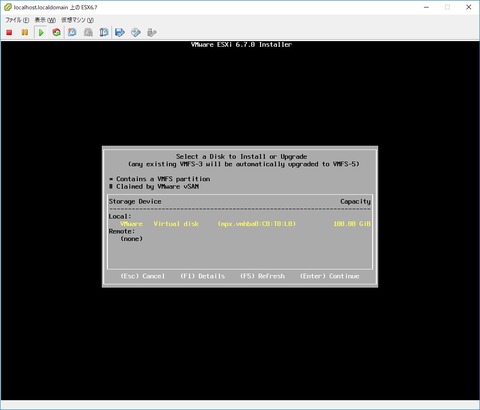480x410 pixels.
Task: Click the red Power Off button
Action: point(9,32)
